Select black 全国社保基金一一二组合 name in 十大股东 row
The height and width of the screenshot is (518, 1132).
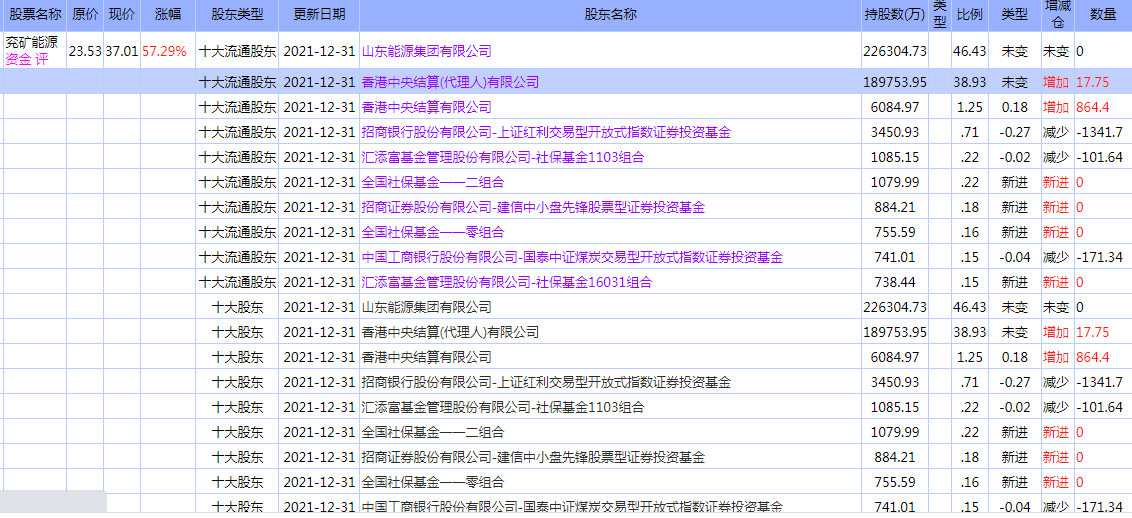pyautogui.click(x=432, y=433)
